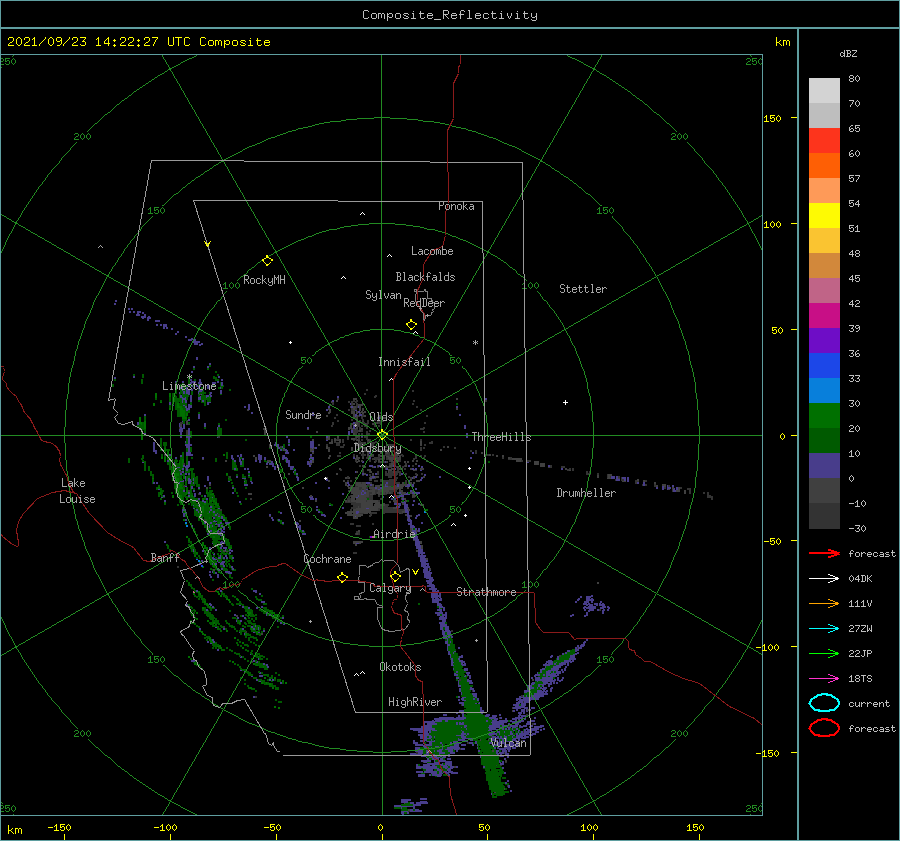Click the magenta 18TS arrow legend icon
900x841 pixels.
pos(824,679)
